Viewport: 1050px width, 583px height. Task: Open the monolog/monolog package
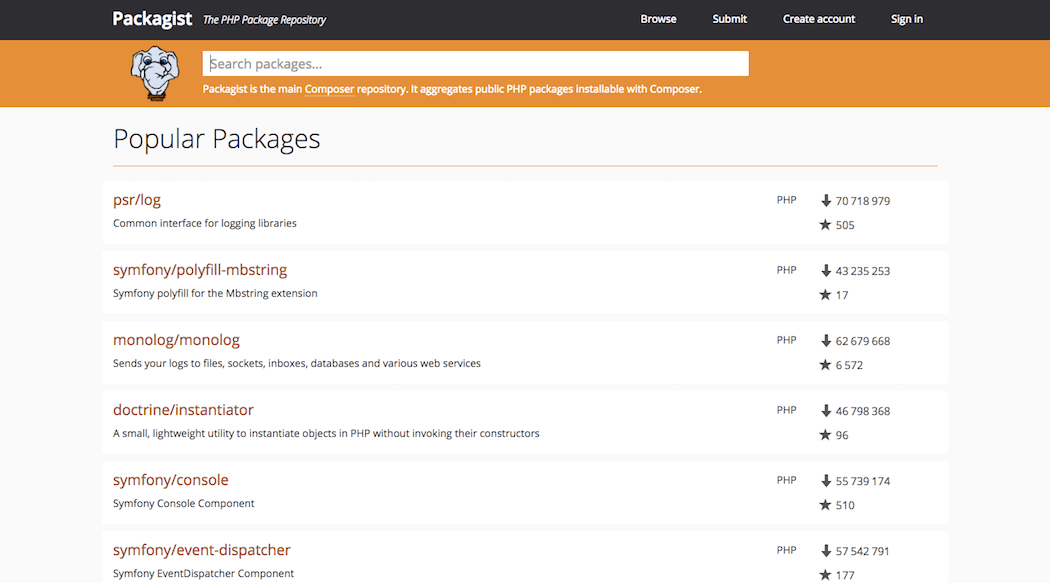176,340
